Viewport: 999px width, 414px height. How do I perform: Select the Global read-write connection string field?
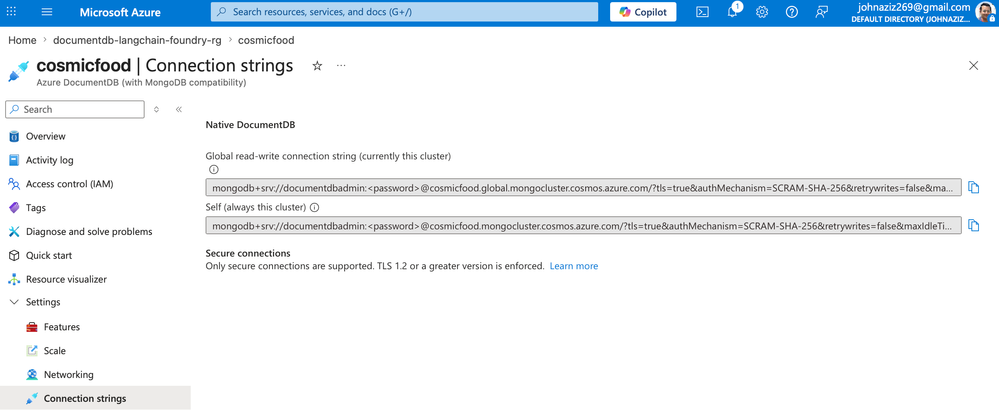point(583,187)
